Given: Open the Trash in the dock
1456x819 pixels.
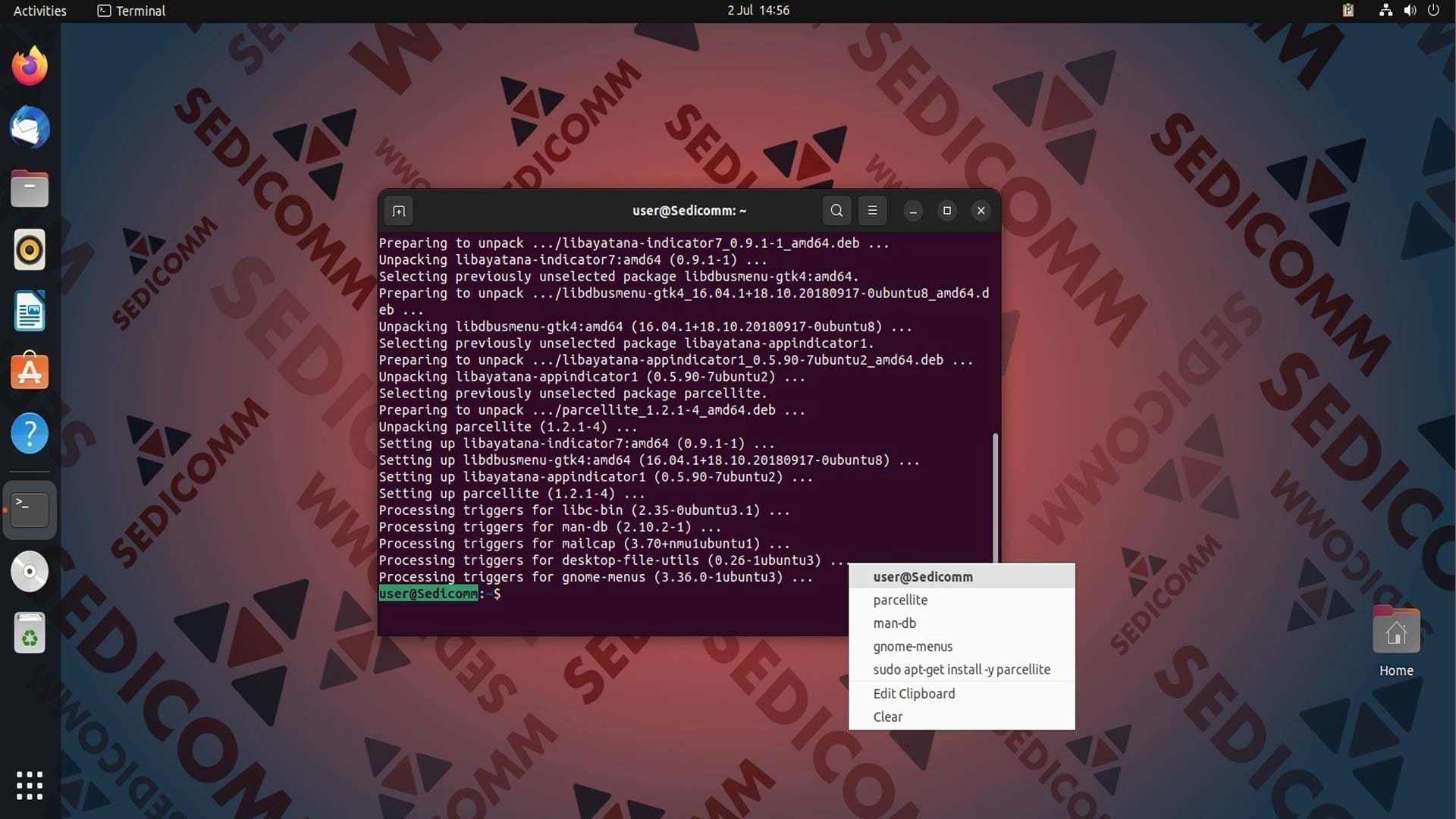Looking at the screenshot, I should click(30, 633).
